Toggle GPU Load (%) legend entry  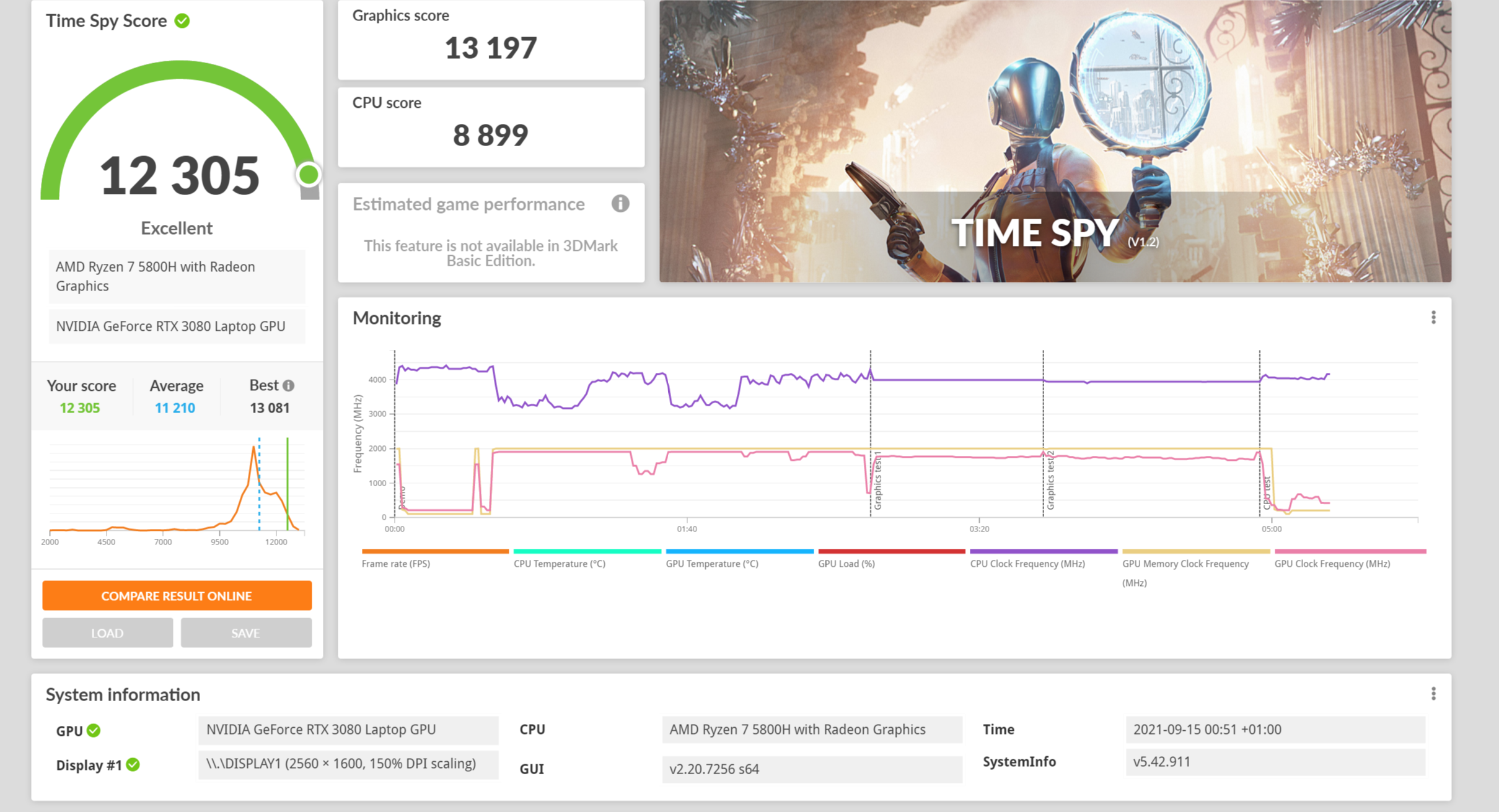pos(846,564)
